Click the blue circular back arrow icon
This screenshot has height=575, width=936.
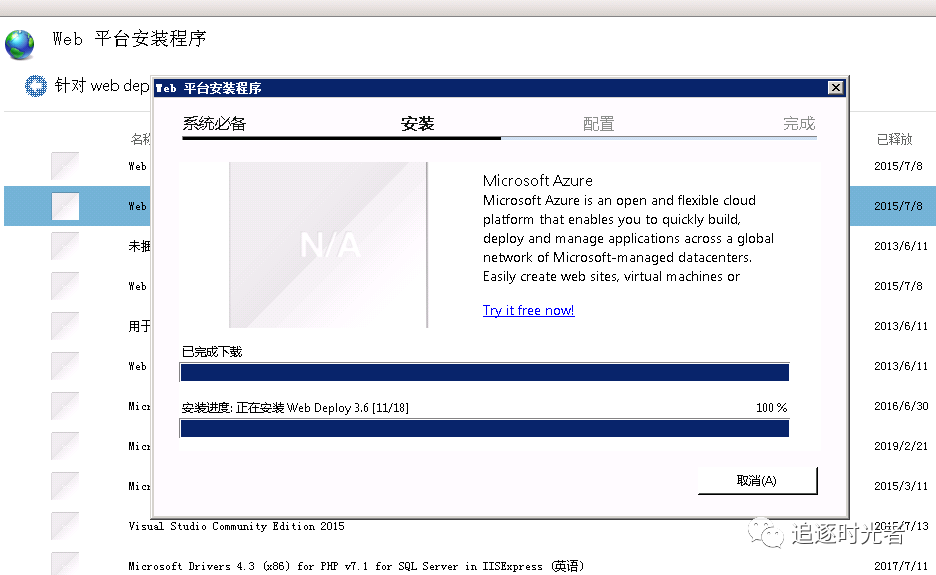(36, 86)
